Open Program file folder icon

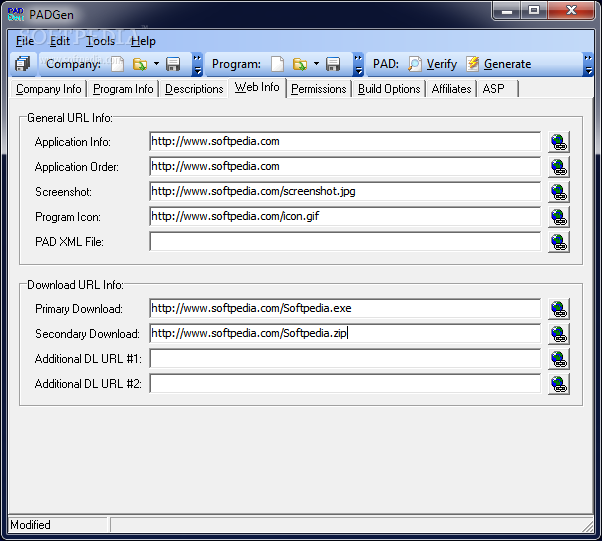[299, 64]
